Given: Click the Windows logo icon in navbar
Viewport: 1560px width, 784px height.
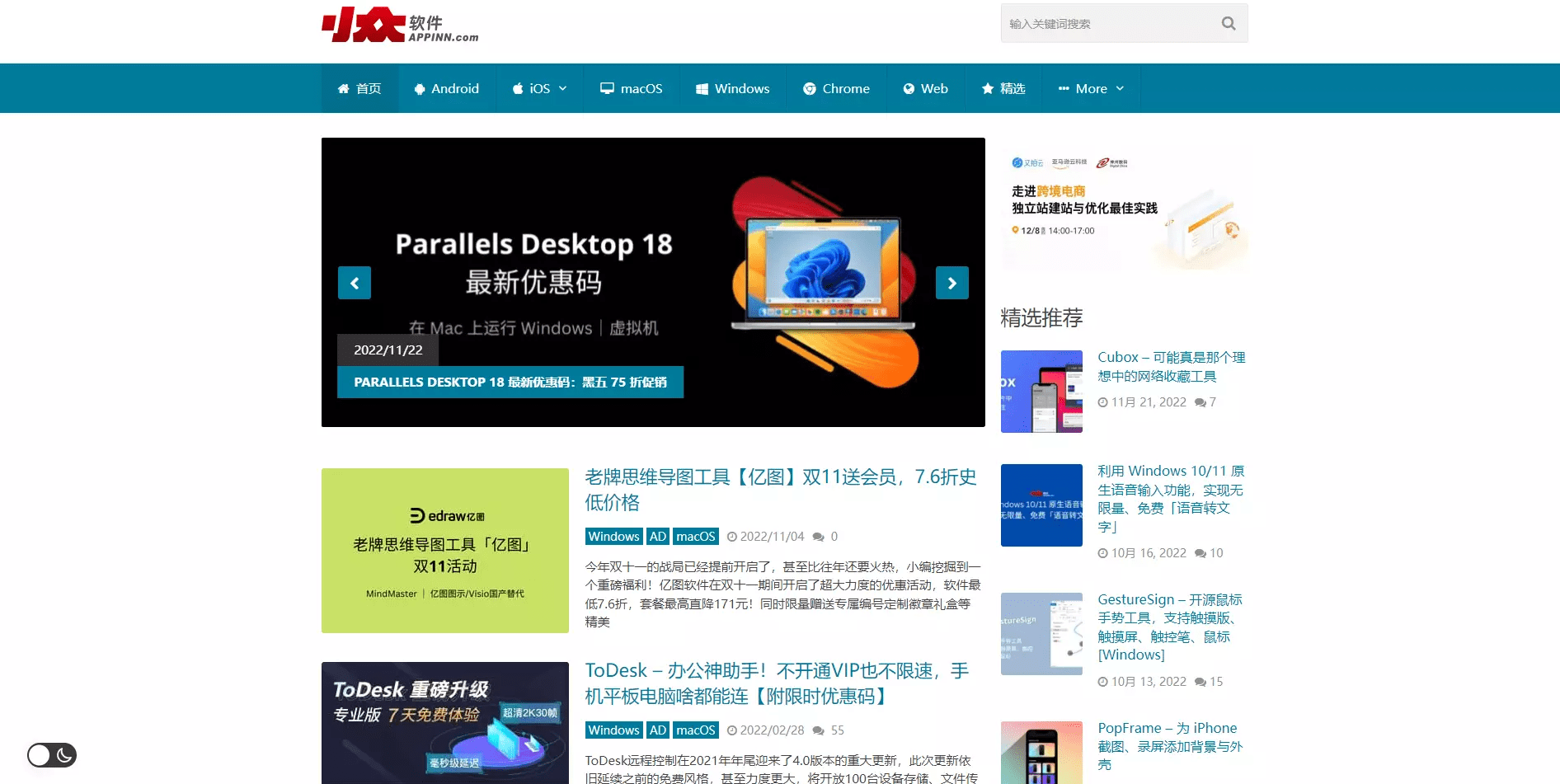Looking at the screenshot, I should tap(702, 89).
